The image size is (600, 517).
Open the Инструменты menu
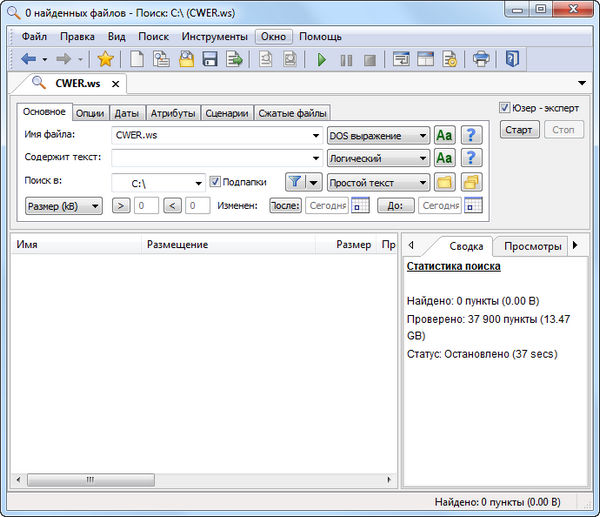tap(214, 36)
